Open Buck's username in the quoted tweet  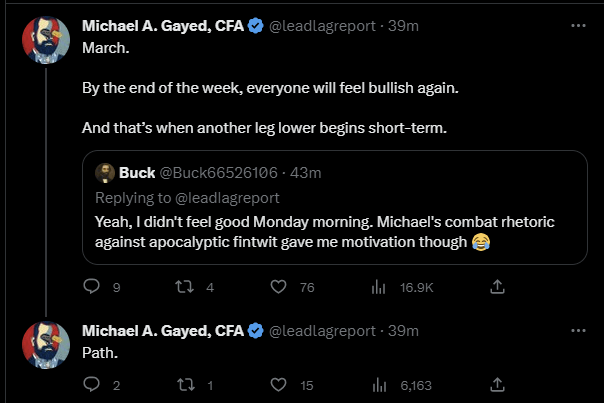pyautogui.click(x=218, y=173)
